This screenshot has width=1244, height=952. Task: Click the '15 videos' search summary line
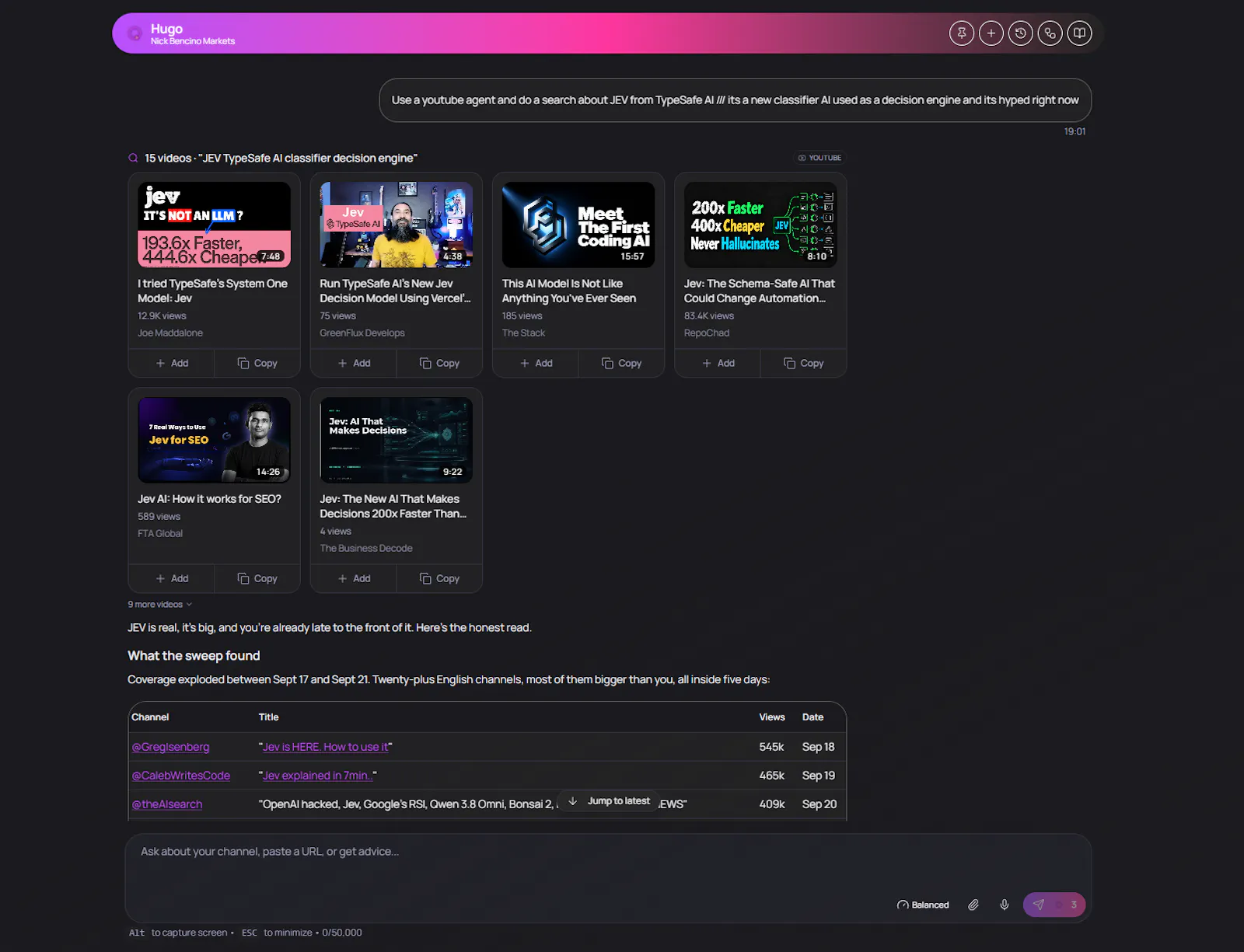click(x=281, y=158)
